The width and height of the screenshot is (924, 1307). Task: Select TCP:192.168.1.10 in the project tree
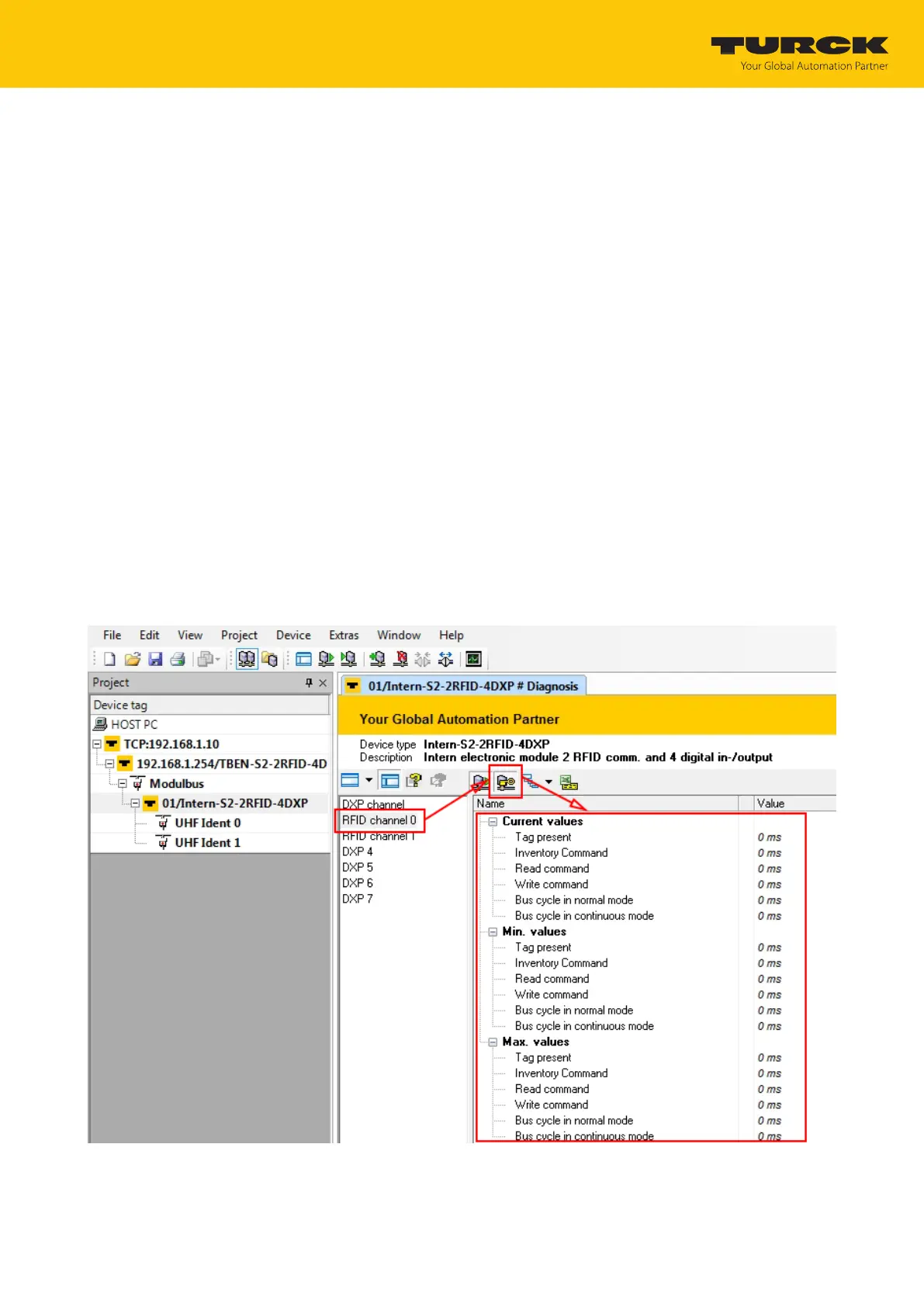pyautogui.click(x=171, y=744)
